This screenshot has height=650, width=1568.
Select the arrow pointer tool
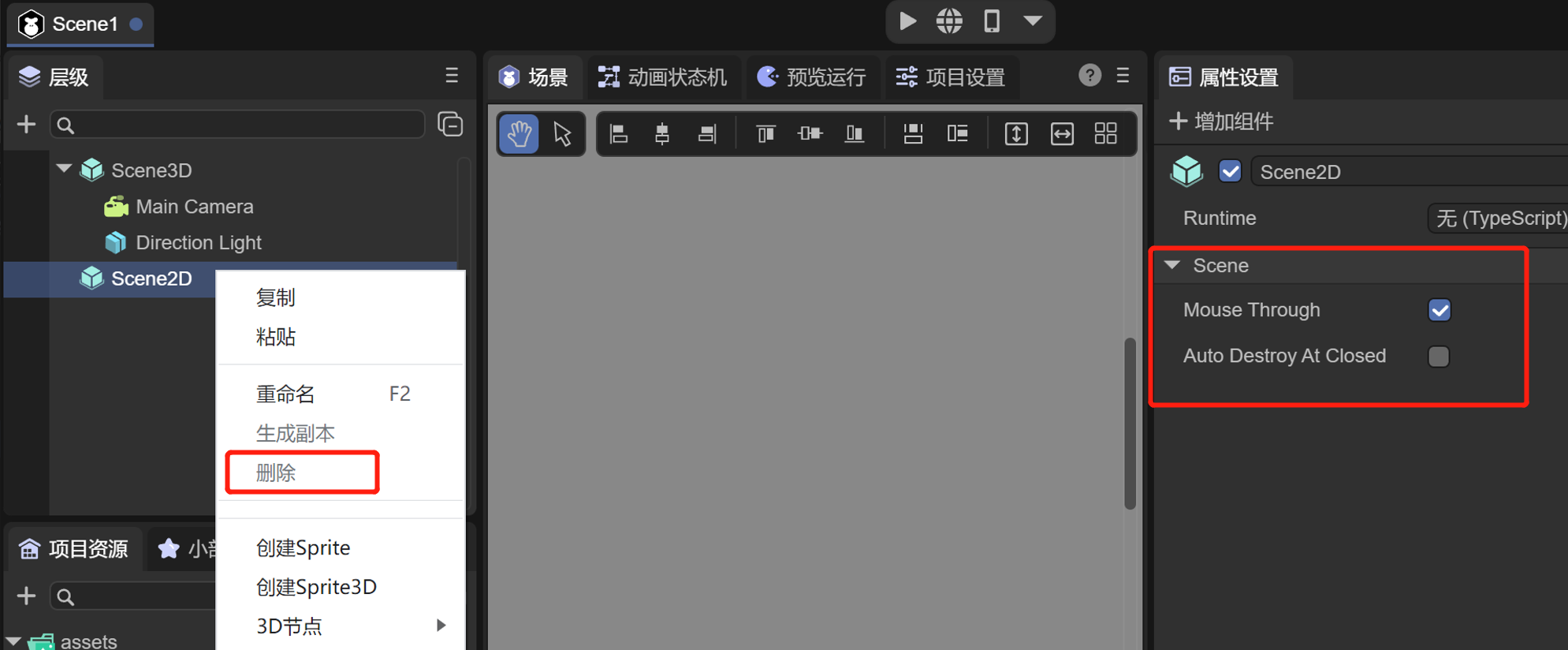click(x=562, y=133)
